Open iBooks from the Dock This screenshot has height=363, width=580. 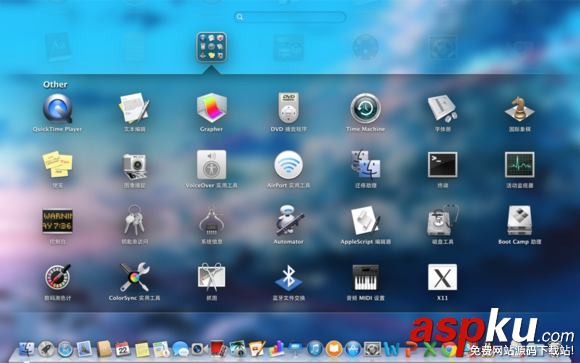[334, 349]
